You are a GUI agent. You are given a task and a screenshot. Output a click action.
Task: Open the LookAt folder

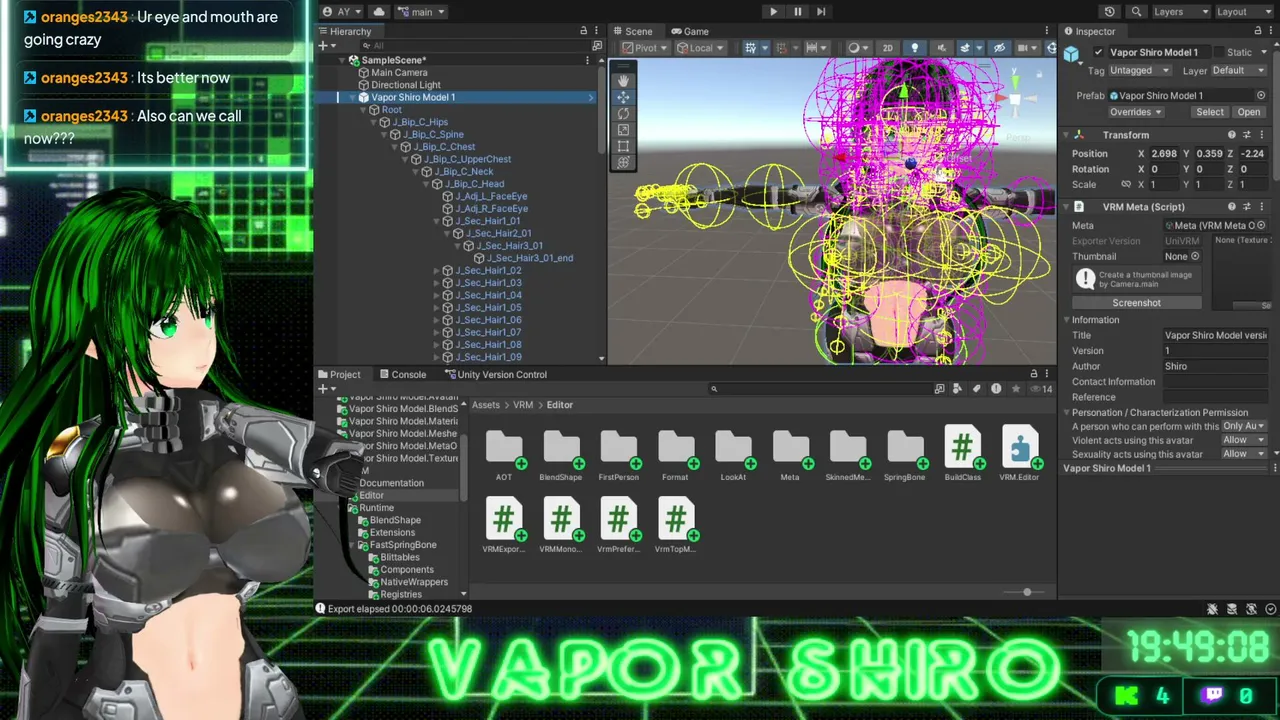[733, 456]
